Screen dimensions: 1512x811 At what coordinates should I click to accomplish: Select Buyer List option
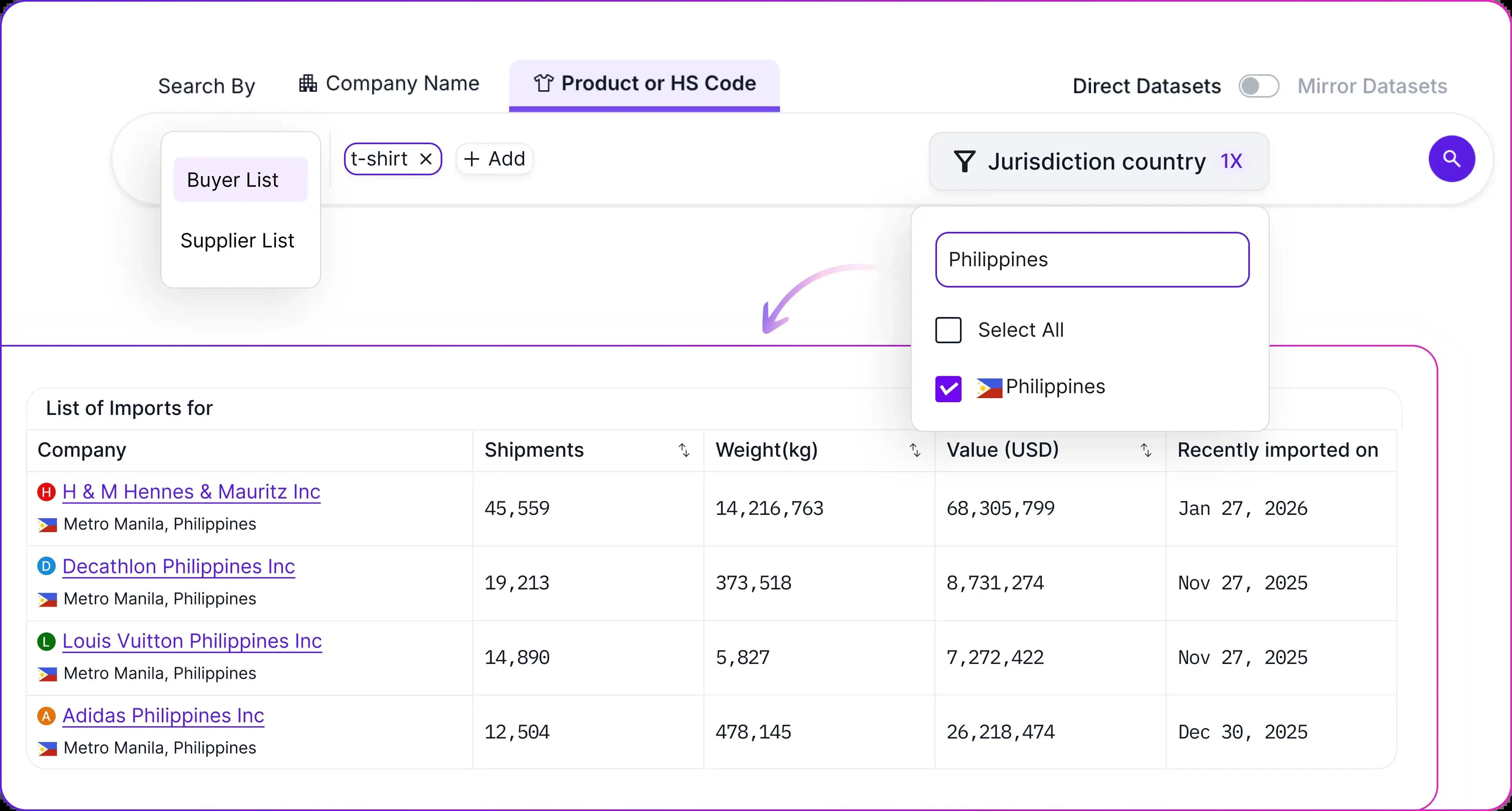pyautogui.click(x=240, y=180)
